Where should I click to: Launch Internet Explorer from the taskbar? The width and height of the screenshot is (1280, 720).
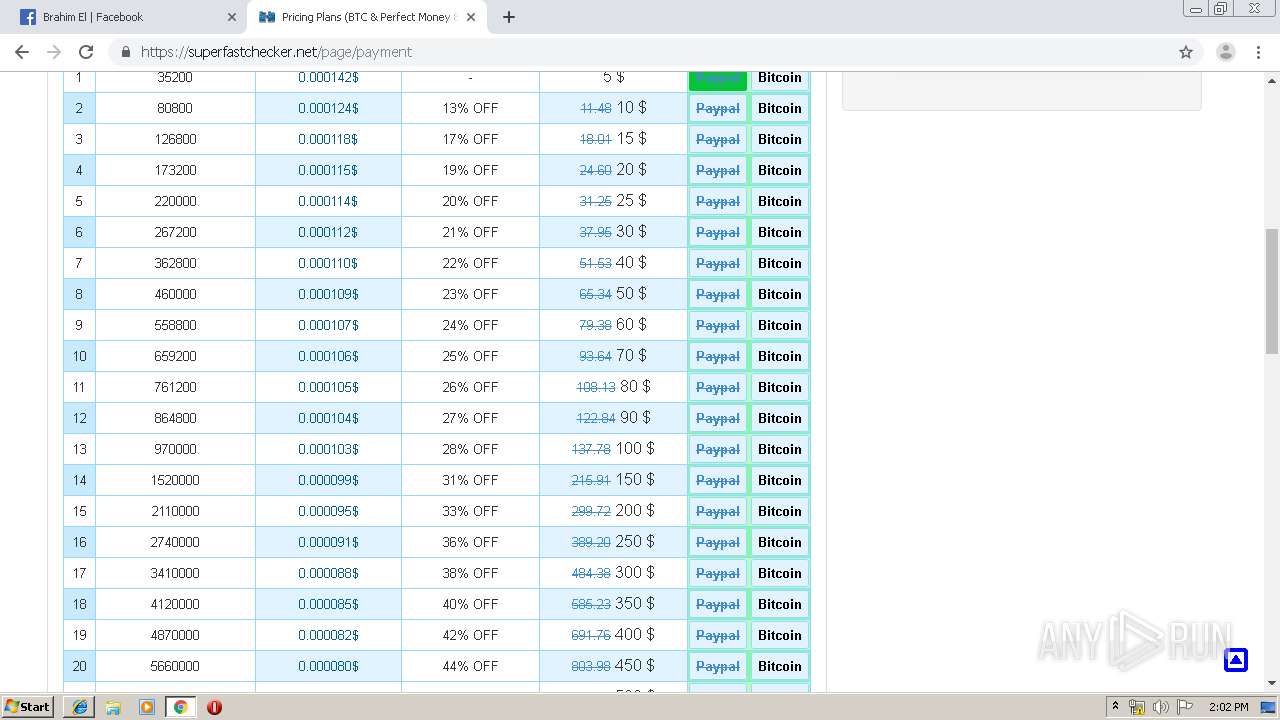click(80, 707)
